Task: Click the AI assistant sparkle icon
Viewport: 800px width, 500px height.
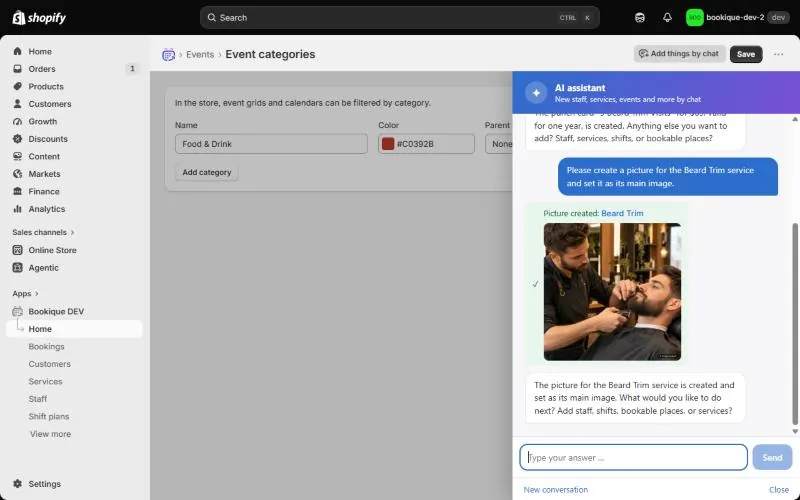Action: 536,93
